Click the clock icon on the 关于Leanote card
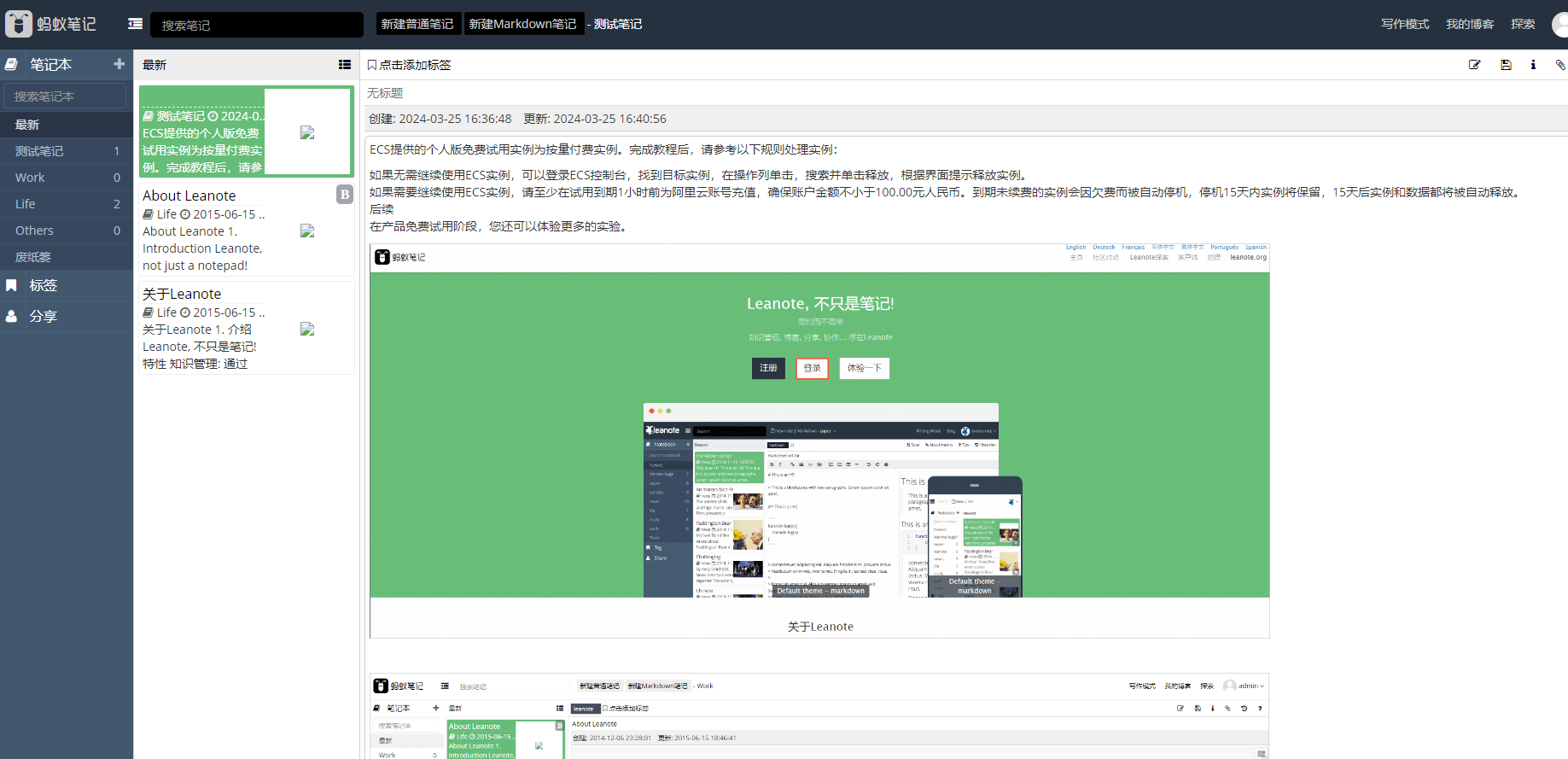Image resolution: width=1568 pixels, height=759 pixels. [185, 312]
